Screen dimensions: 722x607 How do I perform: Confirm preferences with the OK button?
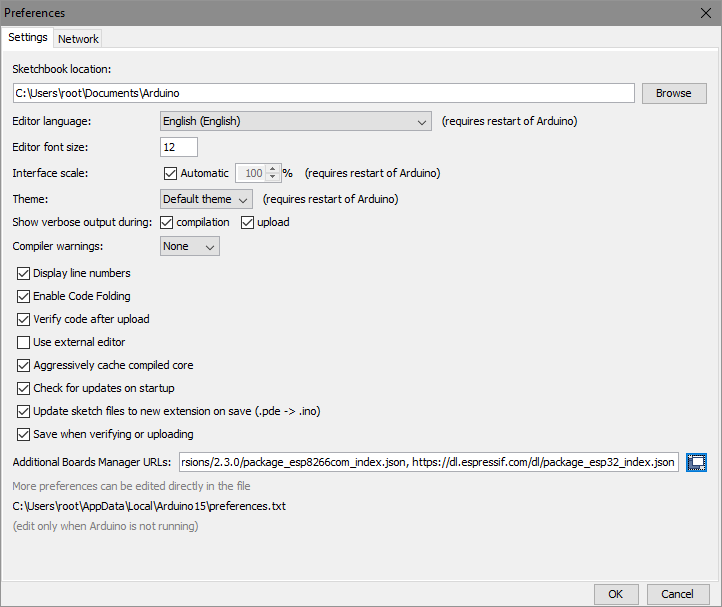[616, 594]
